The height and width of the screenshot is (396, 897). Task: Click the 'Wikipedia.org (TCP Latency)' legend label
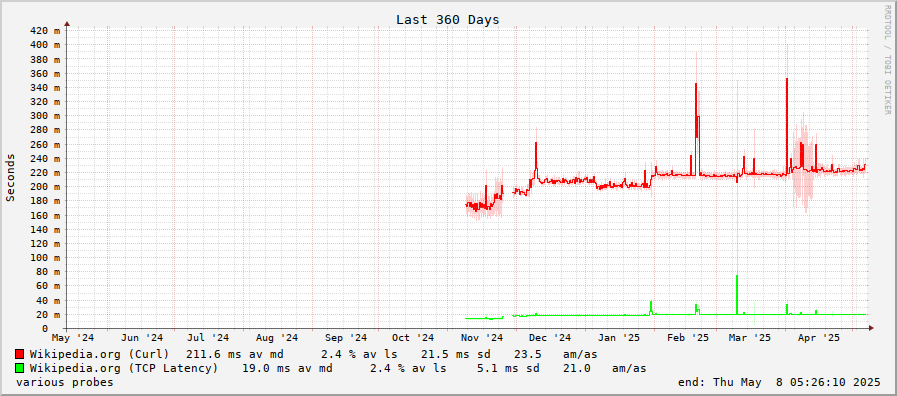124,369
